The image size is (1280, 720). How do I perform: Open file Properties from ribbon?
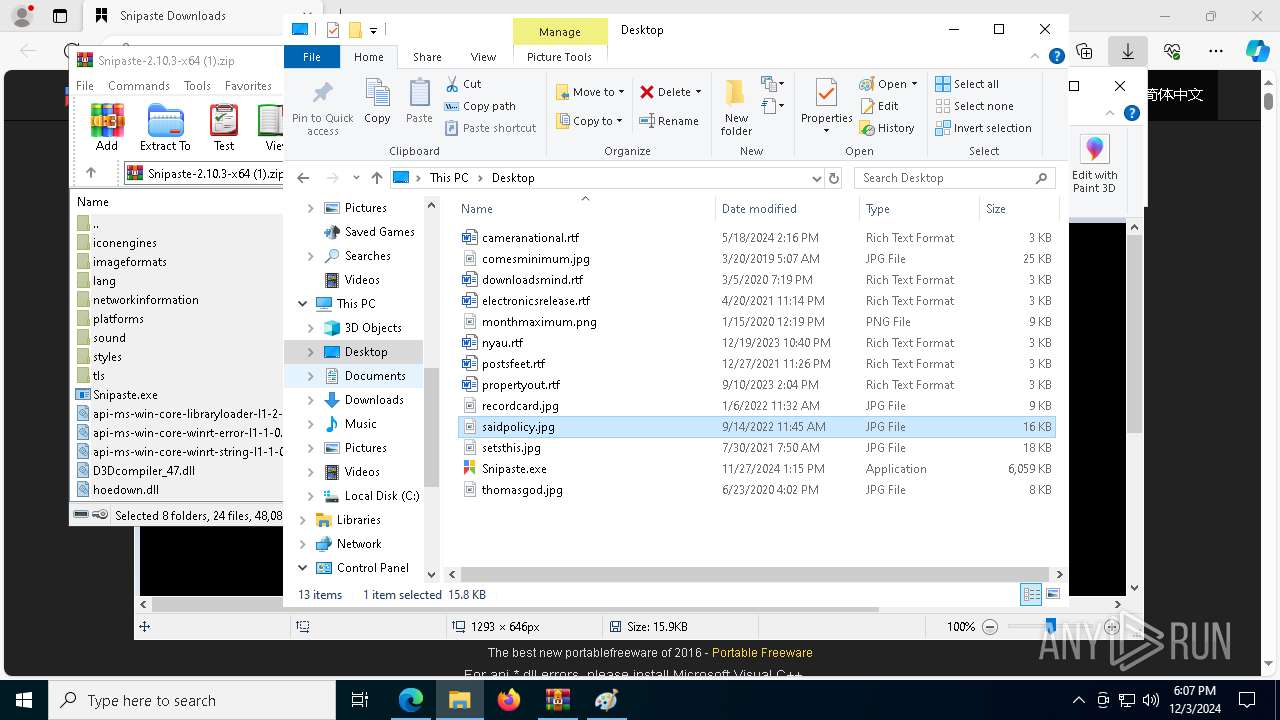point(826,106)
